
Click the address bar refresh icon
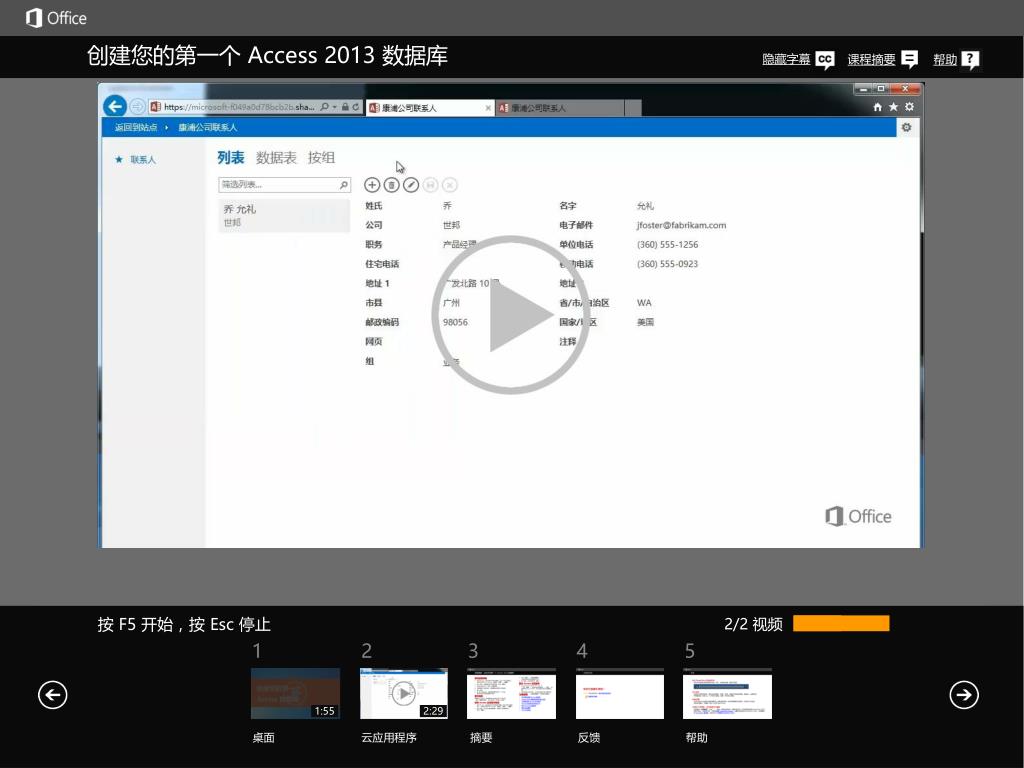[356, 106]
